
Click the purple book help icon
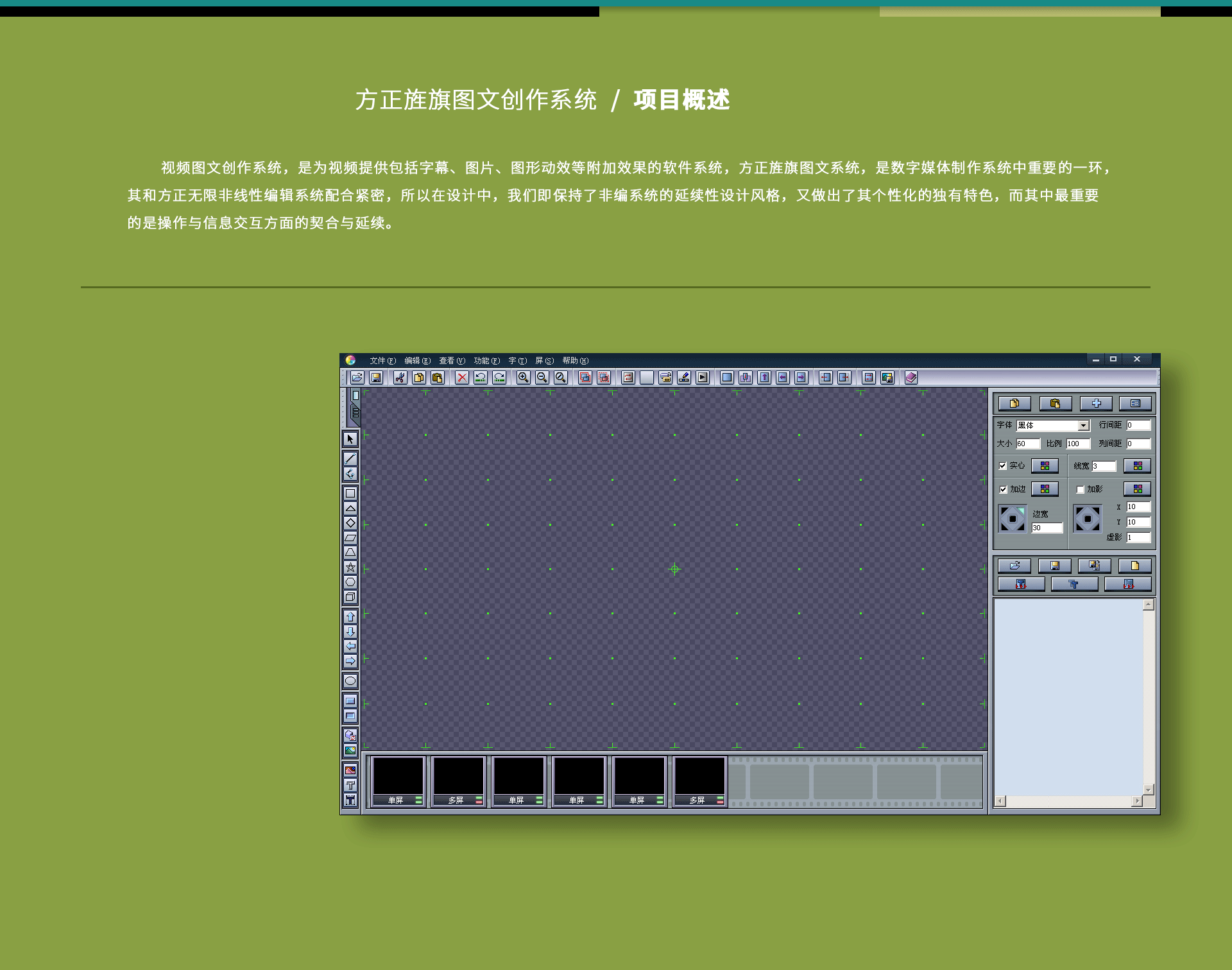[x=911, y=377]
